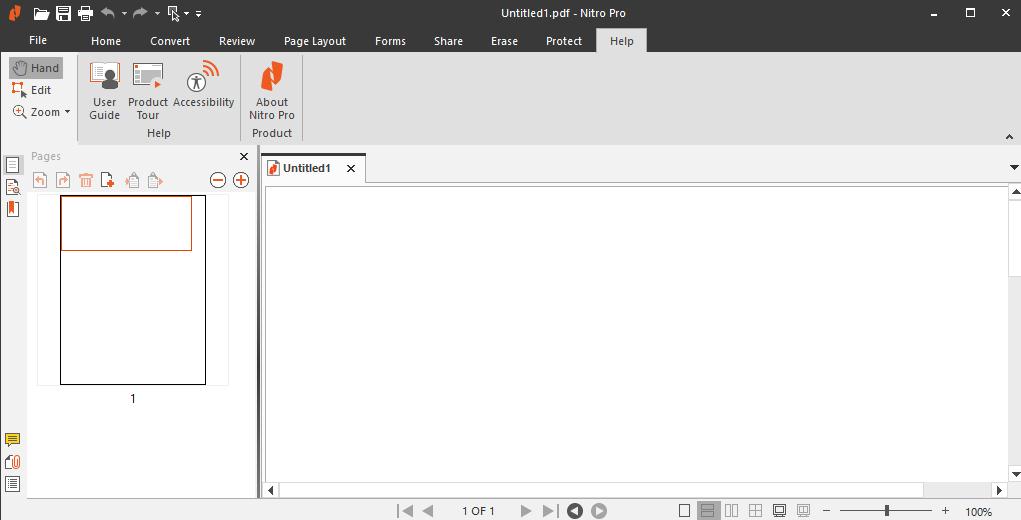Open the File menu
This screenshot has height=520, width=1021.
point(38,40)
